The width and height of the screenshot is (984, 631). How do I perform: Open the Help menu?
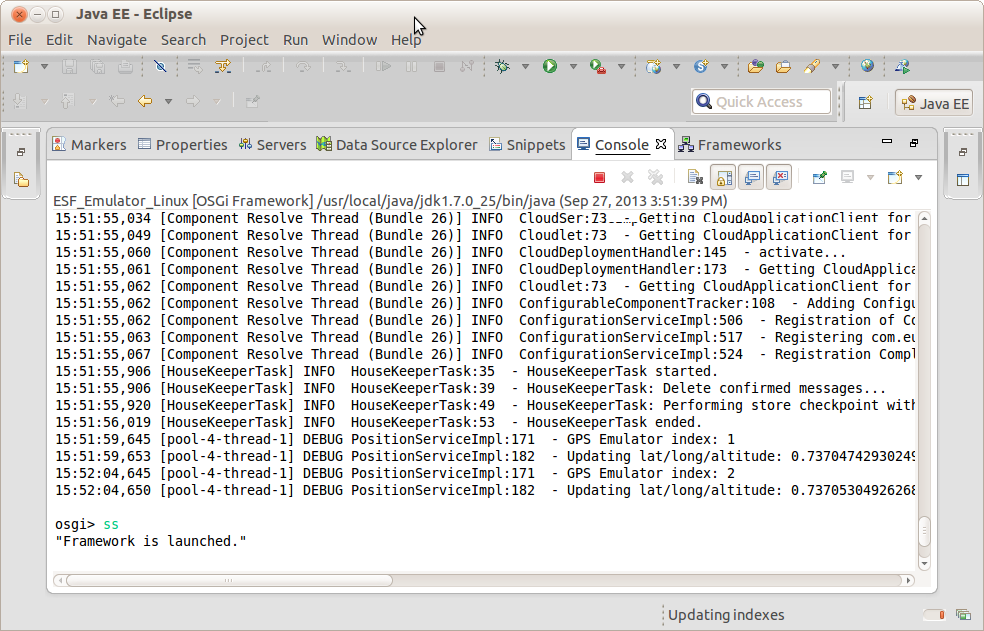point(406,40)
